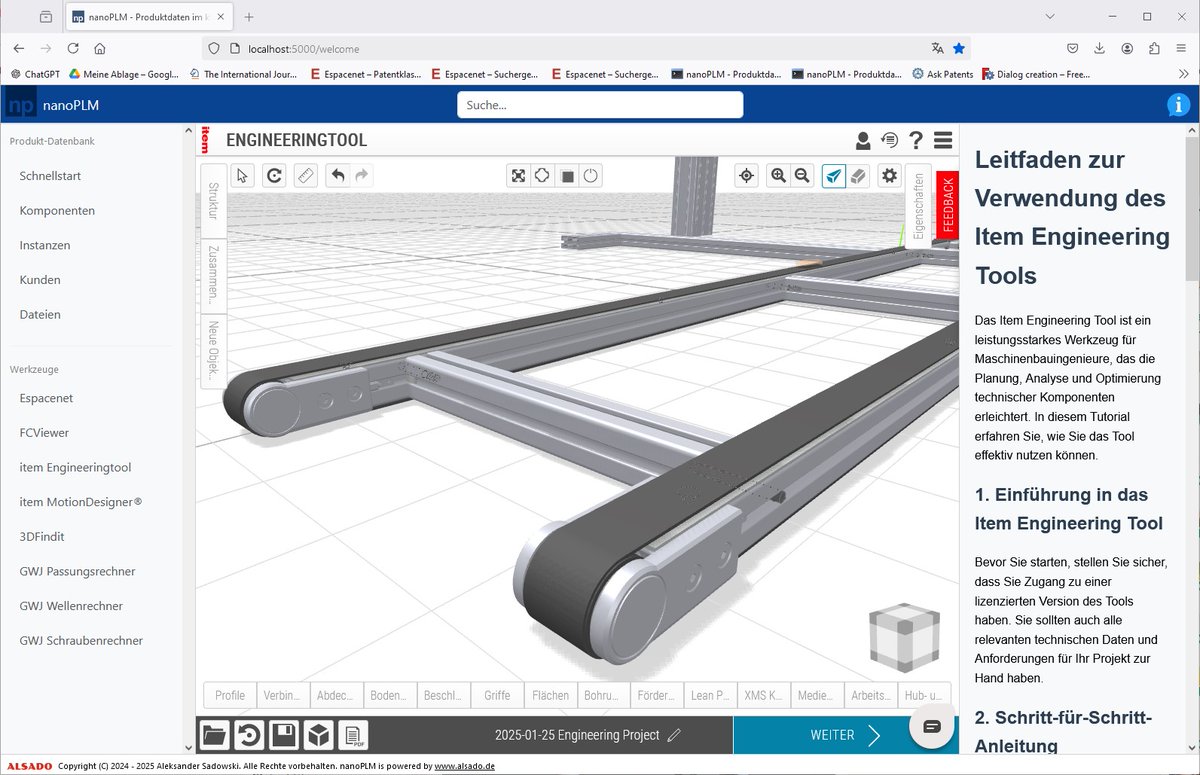Viewport: 1200px width, 775px height.
Task: Toggle the eraser mode next to perspective
Action: pyautogui.click(x=858, y=176)
